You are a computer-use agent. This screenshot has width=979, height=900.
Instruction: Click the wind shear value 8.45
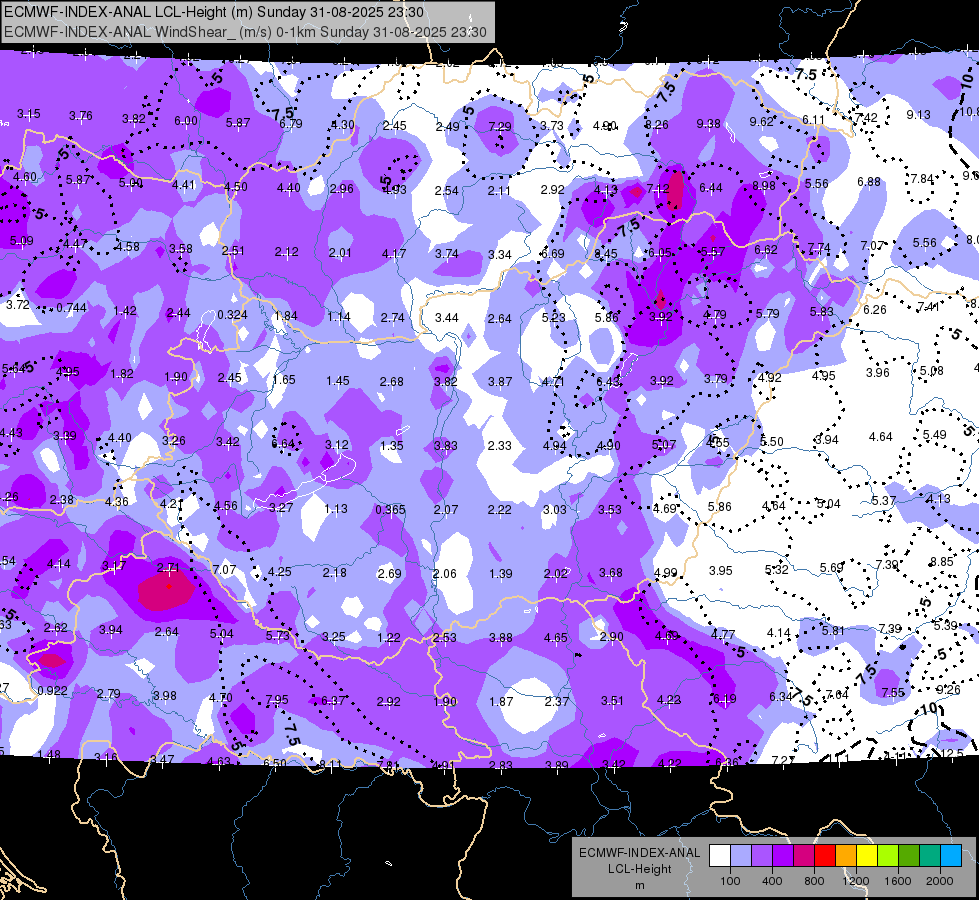point(606,254)
